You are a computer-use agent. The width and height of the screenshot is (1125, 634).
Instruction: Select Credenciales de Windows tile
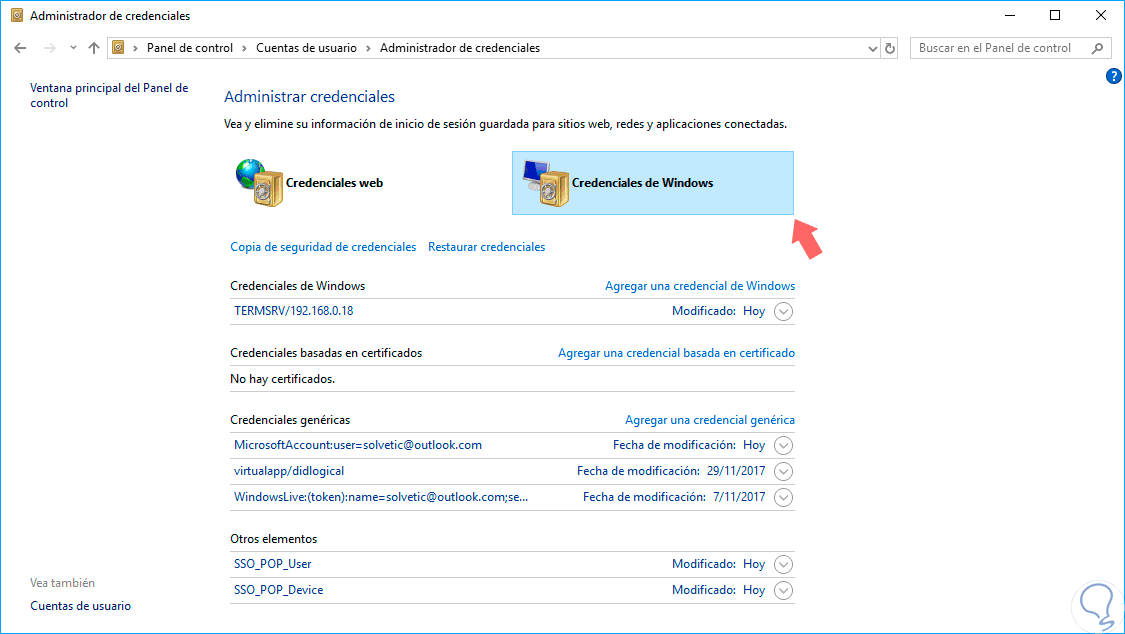pos(653,183)
